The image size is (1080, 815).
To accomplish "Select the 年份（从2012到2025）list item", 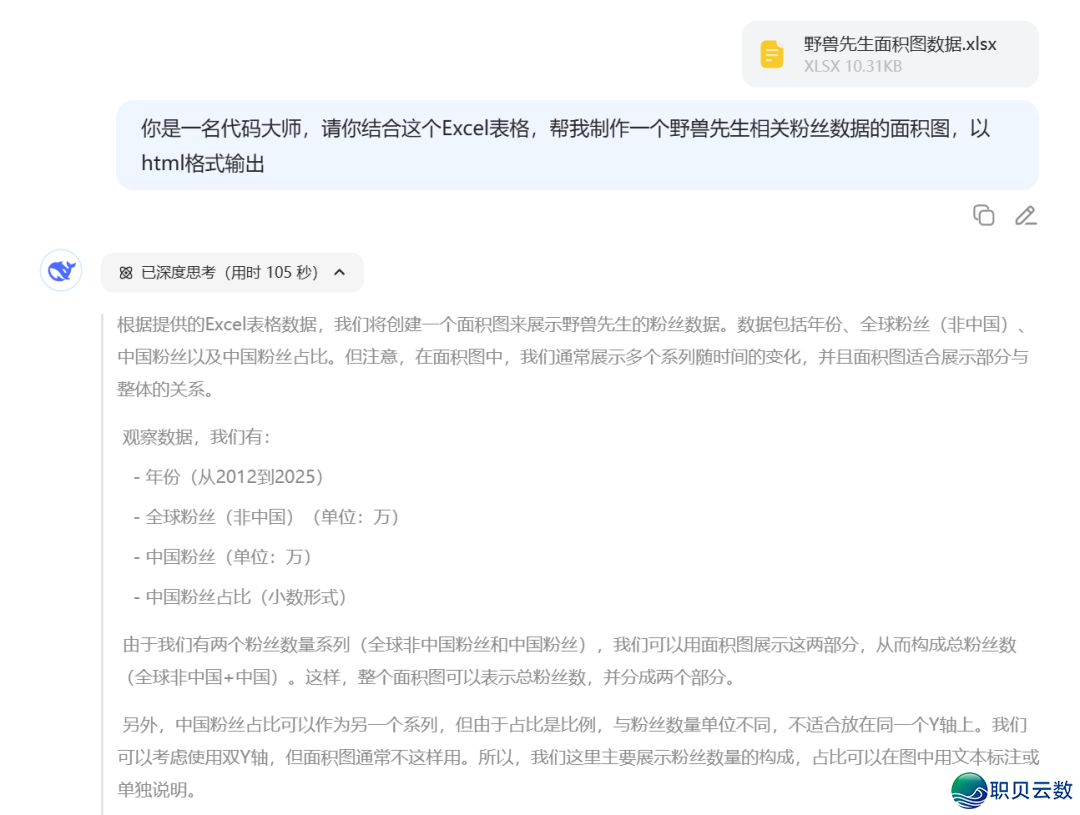I will pyautogui.click(x=235, y=477).
